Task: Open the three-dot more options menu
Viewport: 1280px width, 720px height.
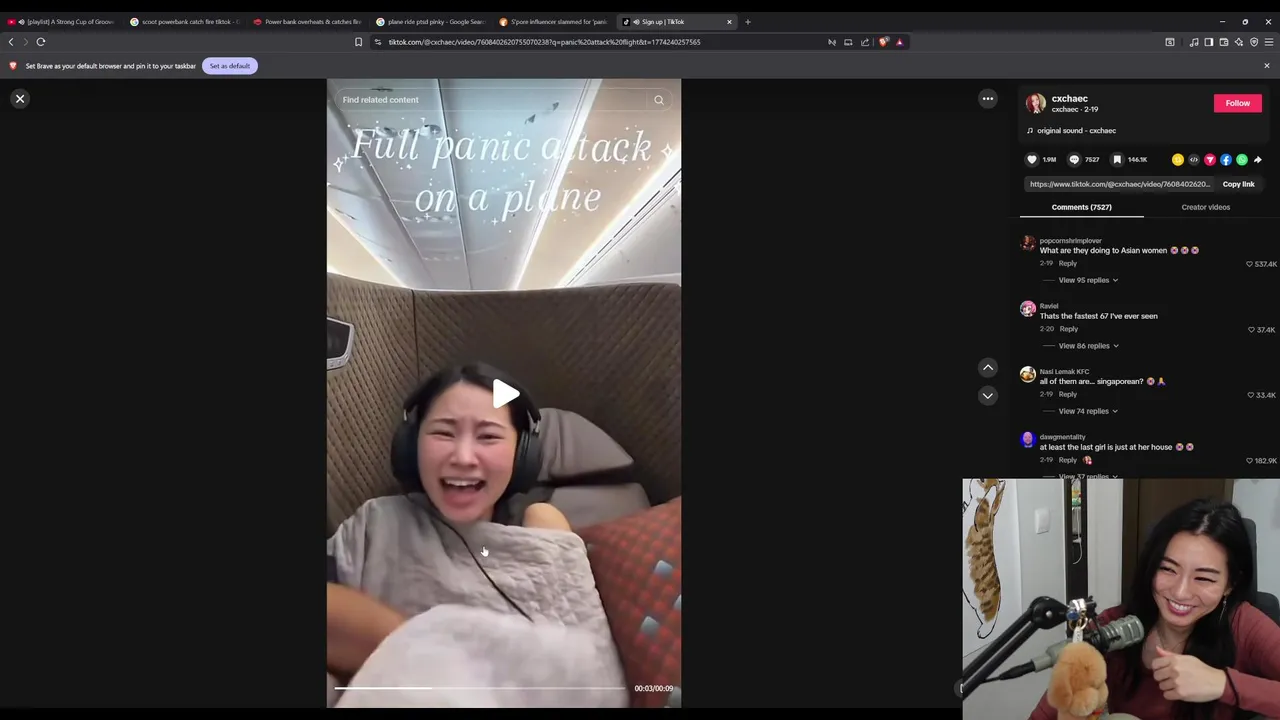Action: (x=988, y=99)
